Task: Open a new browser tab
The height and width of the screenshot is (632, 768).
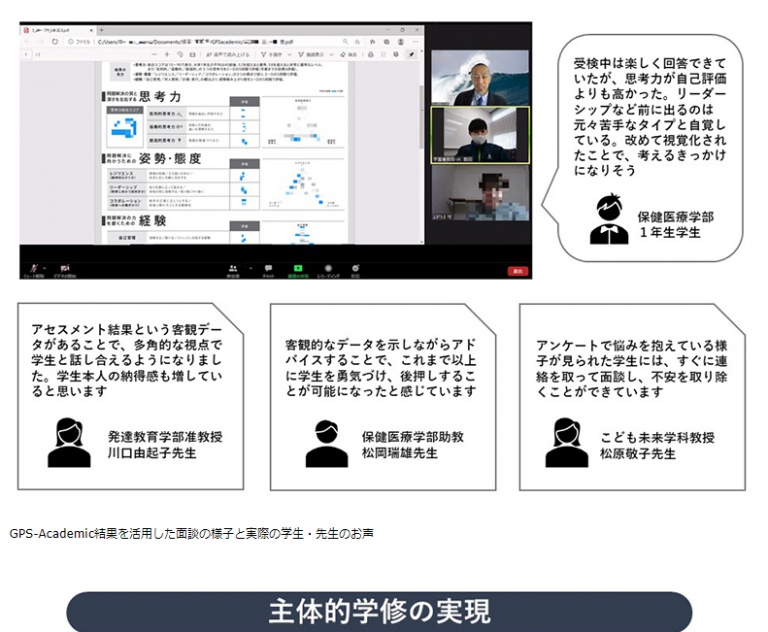Action: click(102, 30)
